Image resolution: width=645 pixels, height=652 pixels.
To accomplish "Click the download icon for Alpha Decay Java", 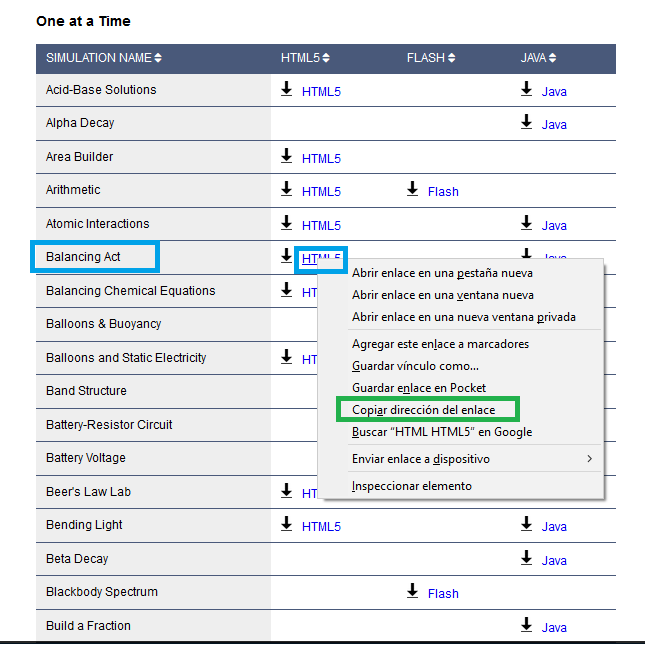I will [x=526, y=123].
